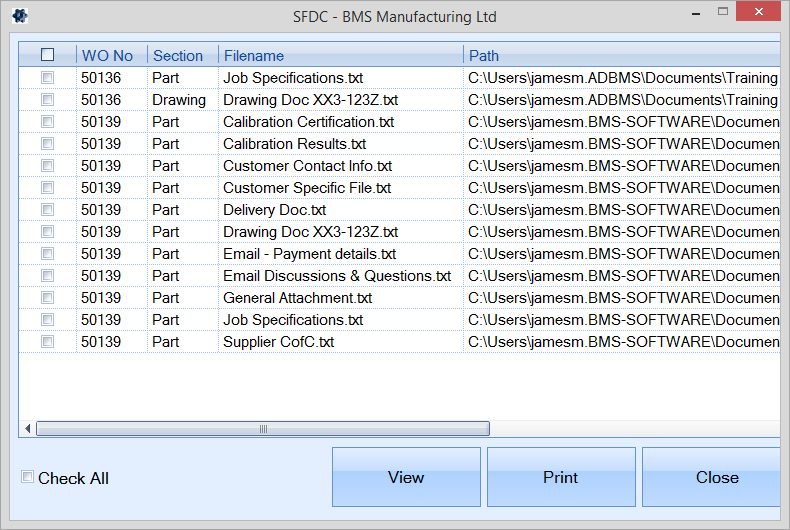Click the SFDC app icon in title bar
This screenshot has height=530, width=790.
pyautogui.click(x=20, y=16)
